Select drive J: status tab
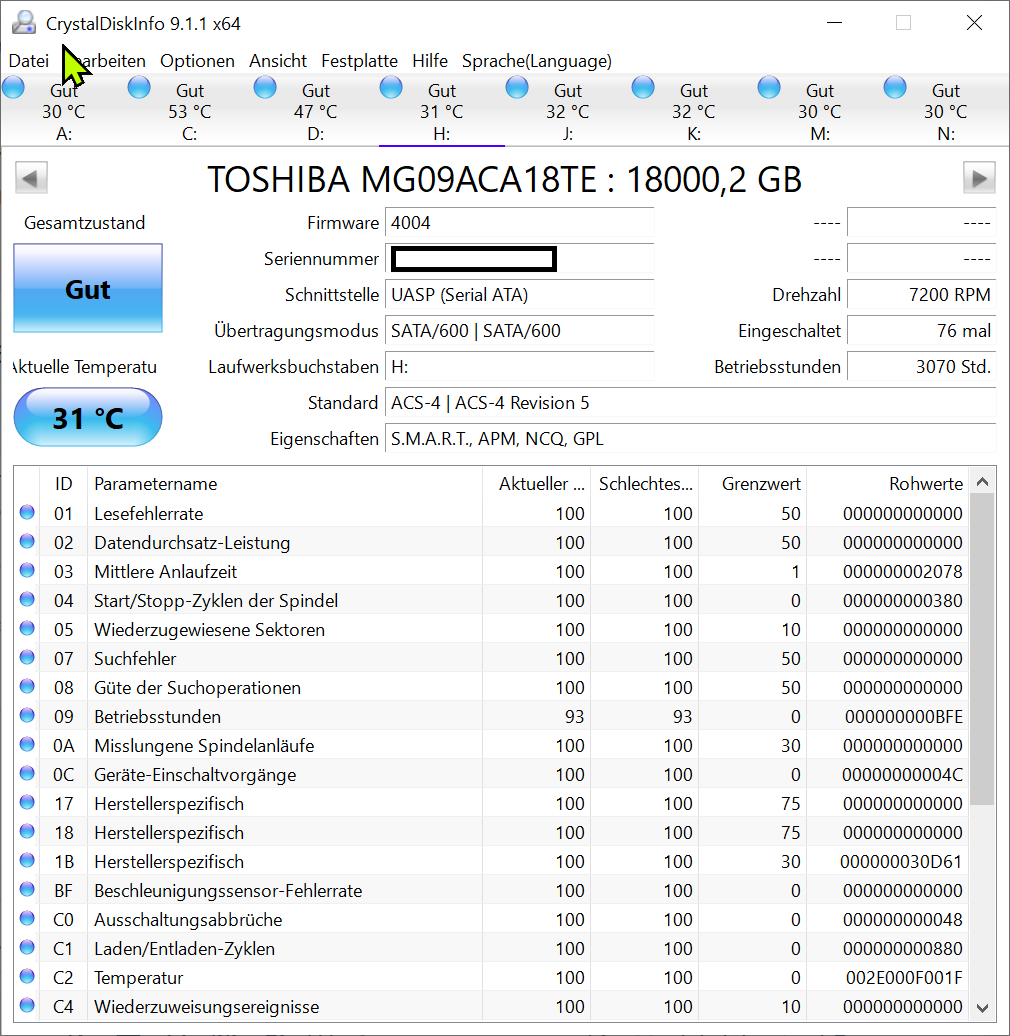This screenshot has width=1010, height=1036. pos(568,110)
